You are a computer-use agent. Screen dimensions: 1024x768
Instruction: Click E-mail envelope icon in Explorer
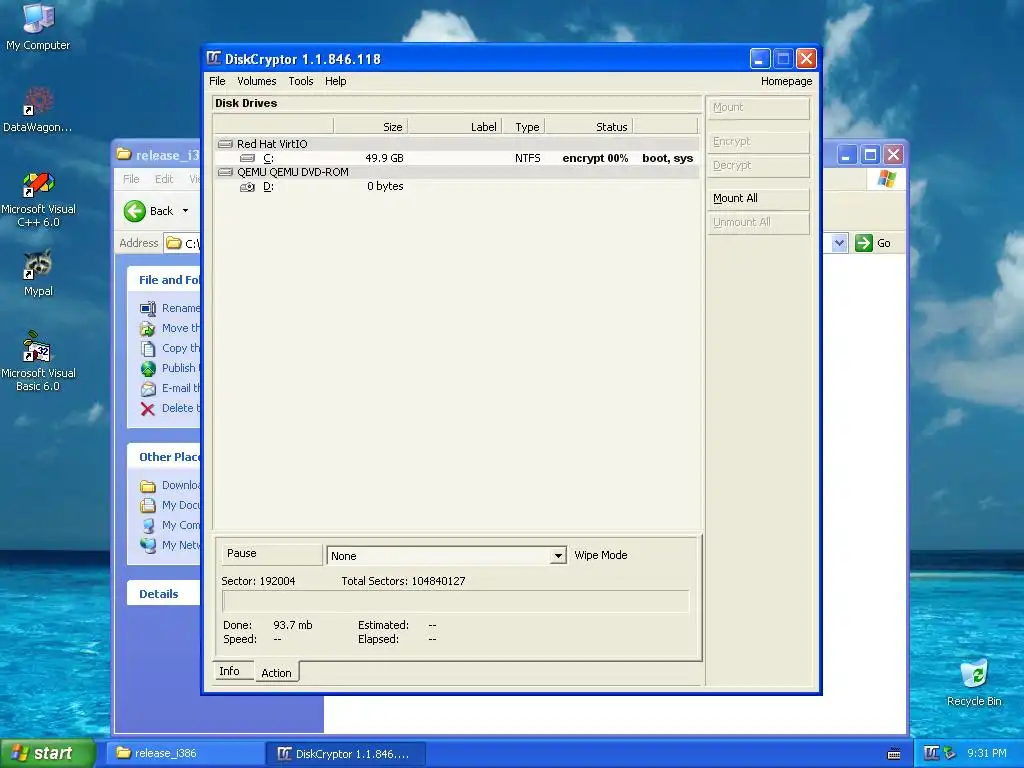click(148, 389)
